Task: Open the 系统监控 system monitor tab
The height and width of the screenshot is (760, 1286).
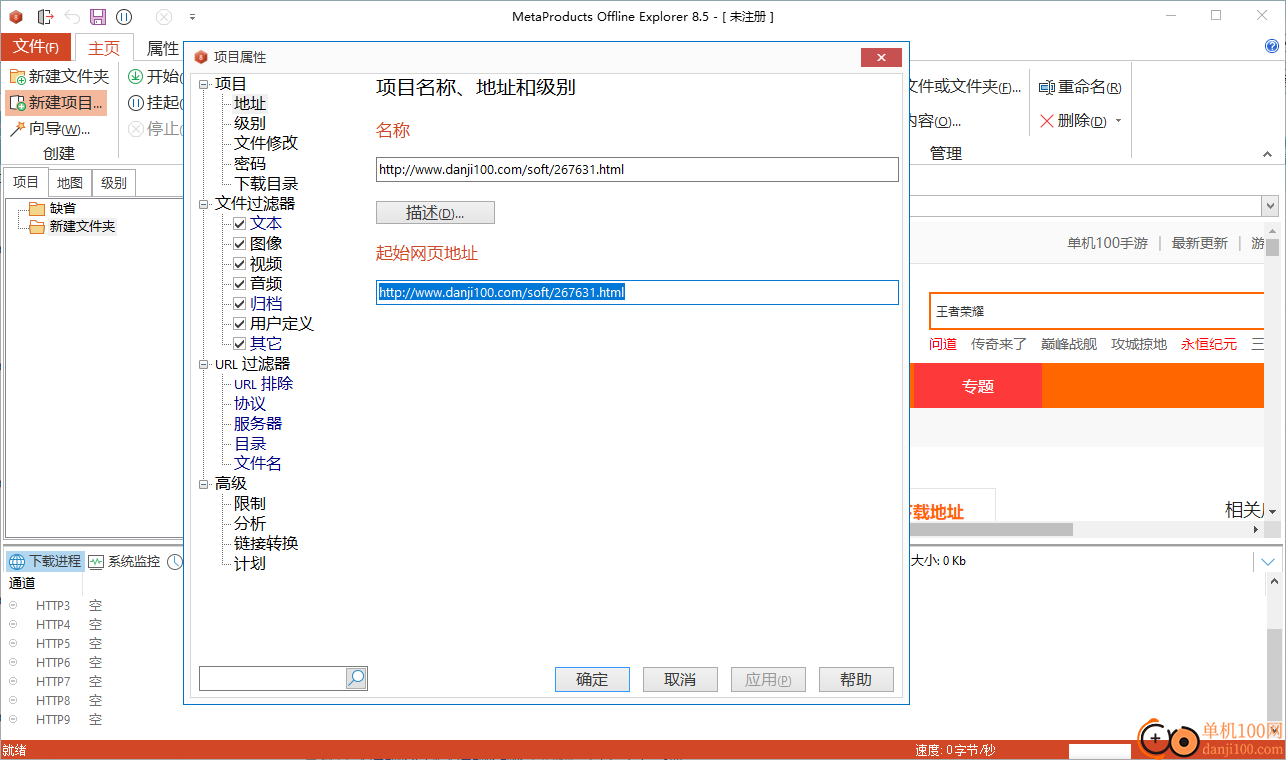Action: 124,561
